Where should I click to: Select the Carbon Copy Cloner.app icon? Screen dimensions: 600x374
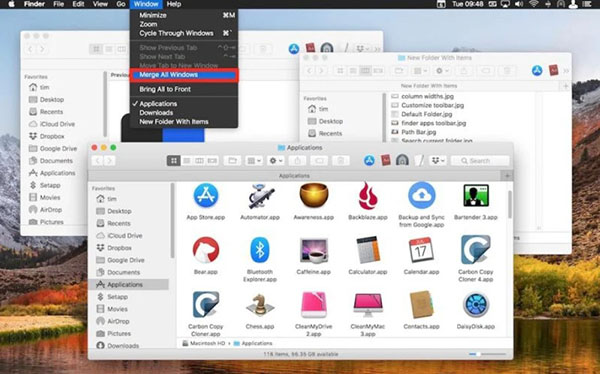pyautogui.click(x=206, y=305)
